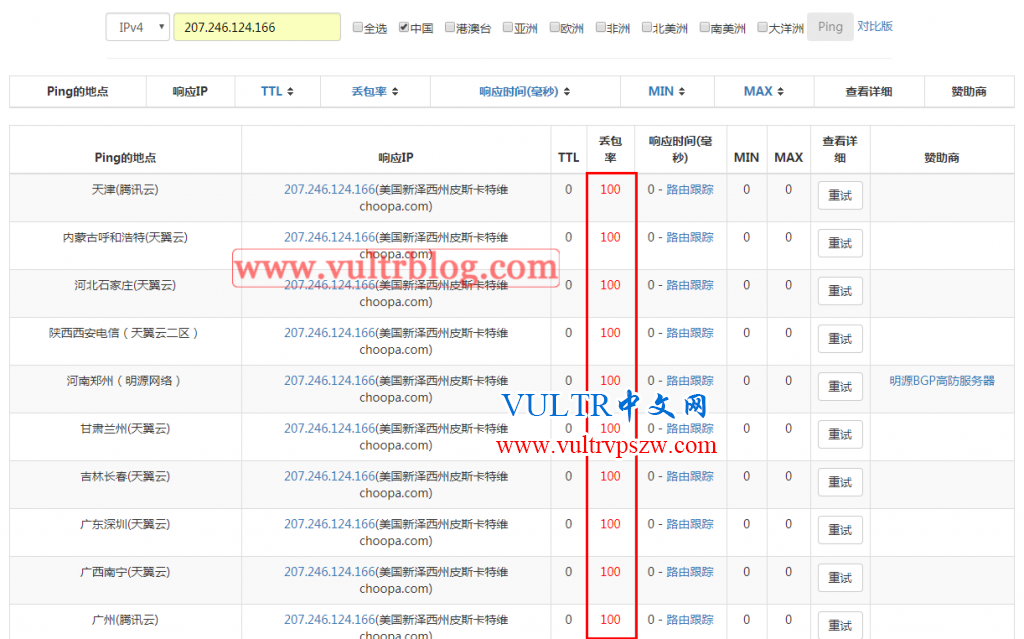Open 路由跟踪 for 天津(腾讯云) row
The image size is (1024, 639).
point(690,189)
